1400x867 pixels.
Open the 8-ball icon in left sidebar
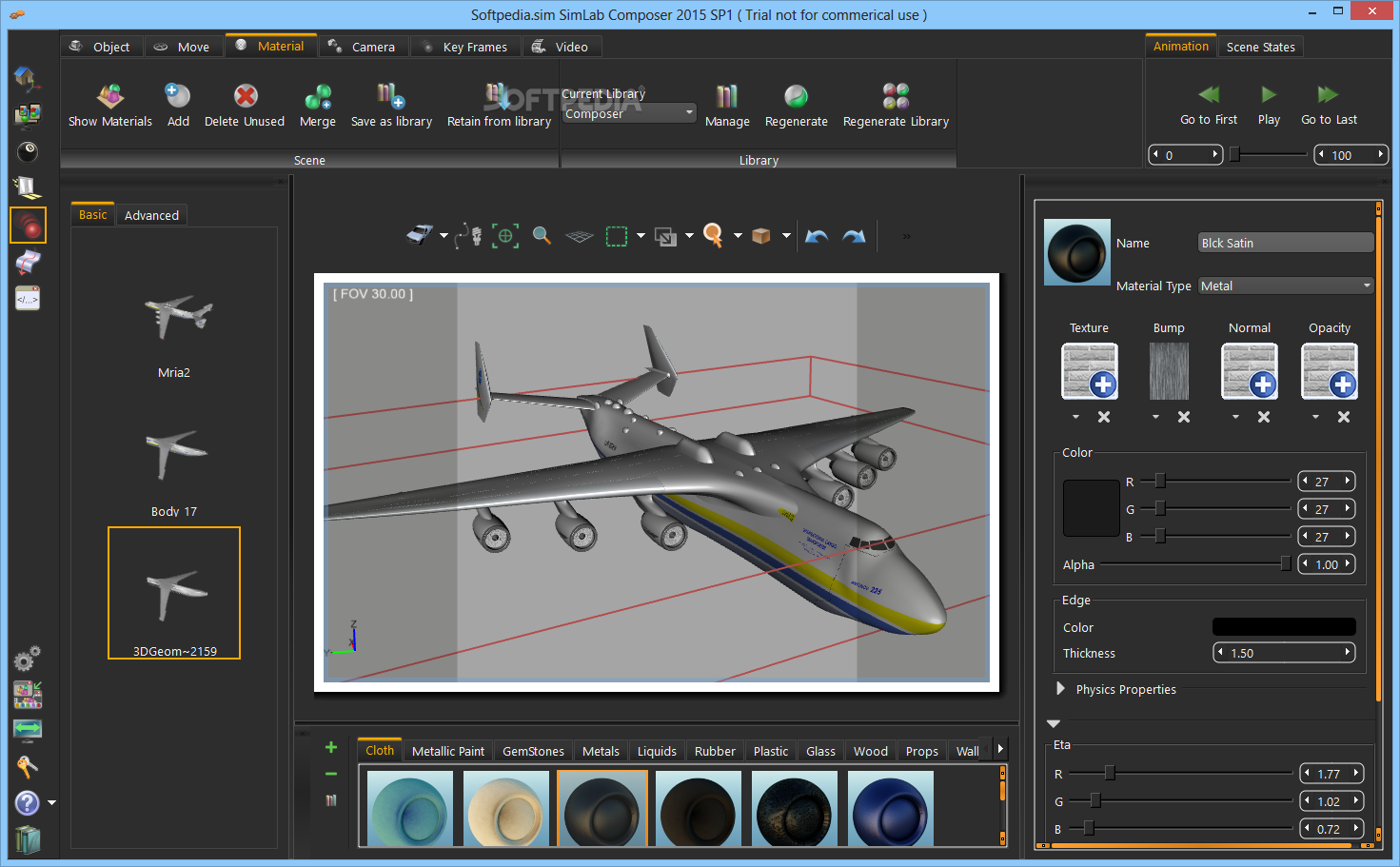point(28,151)
